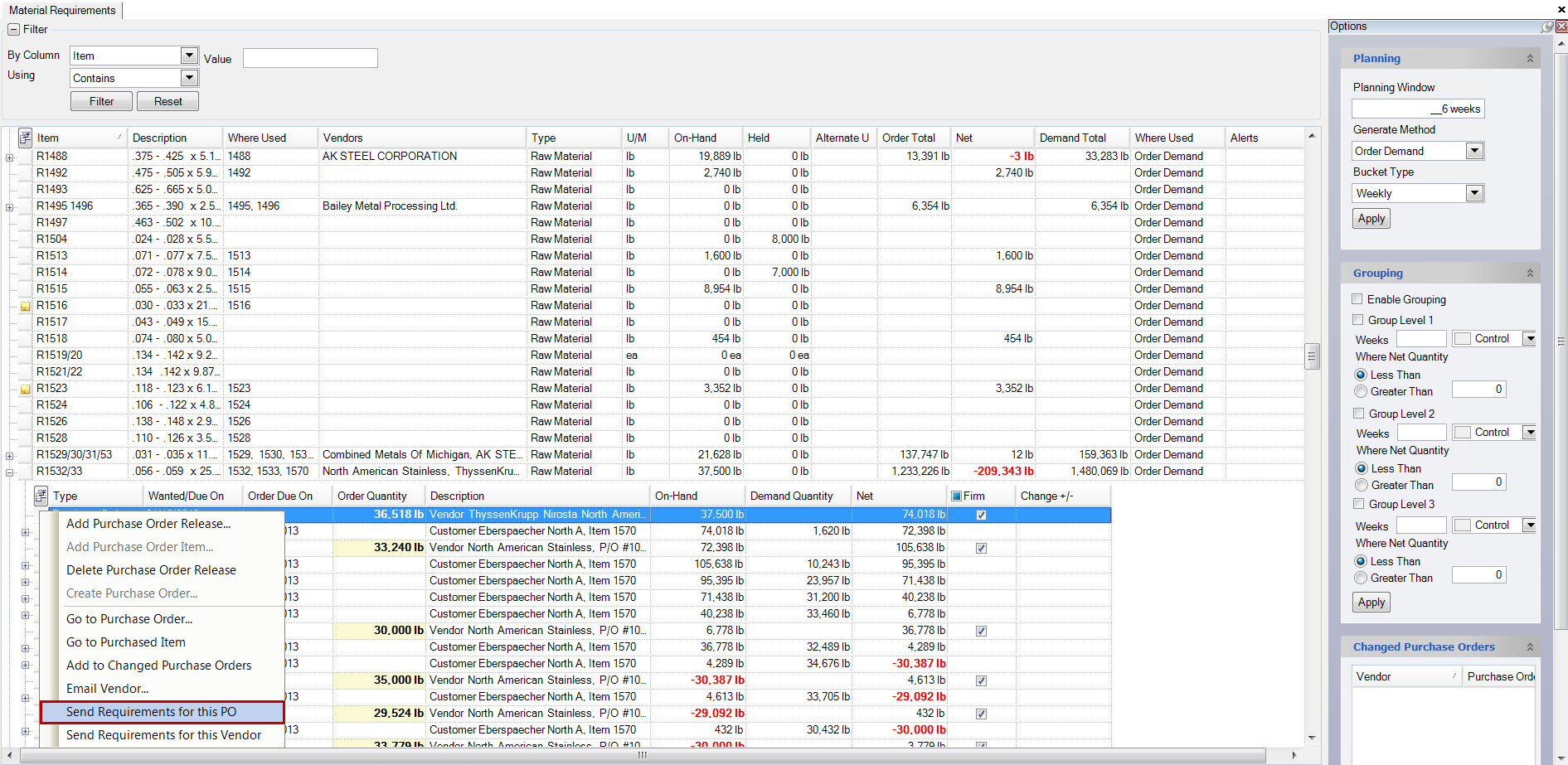
Task: Check the Enable Grouping checkbox
Action: point(1357,299)
